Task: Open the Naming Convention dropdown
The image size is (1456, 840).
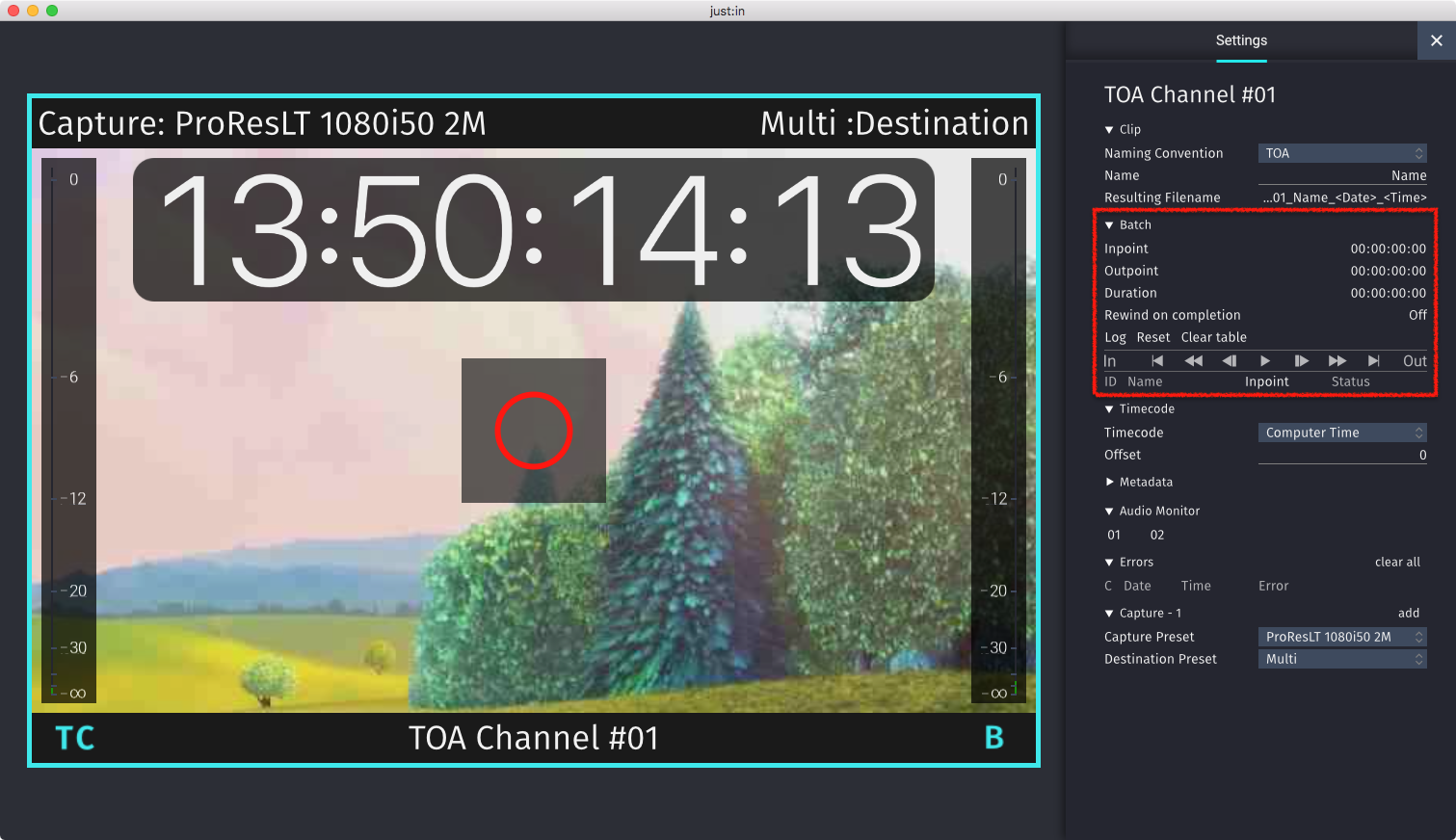Action: click(1342, 153)
